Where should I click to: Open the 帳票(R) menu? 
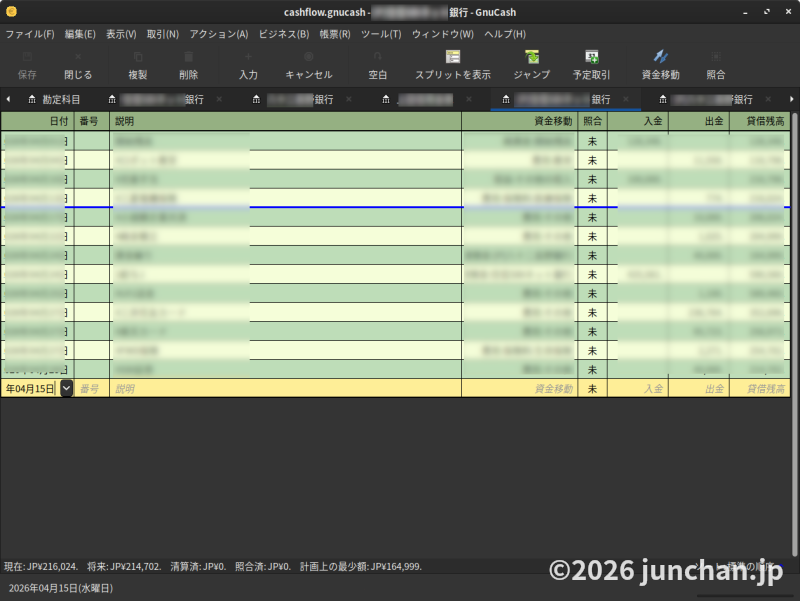pos(335,34)
